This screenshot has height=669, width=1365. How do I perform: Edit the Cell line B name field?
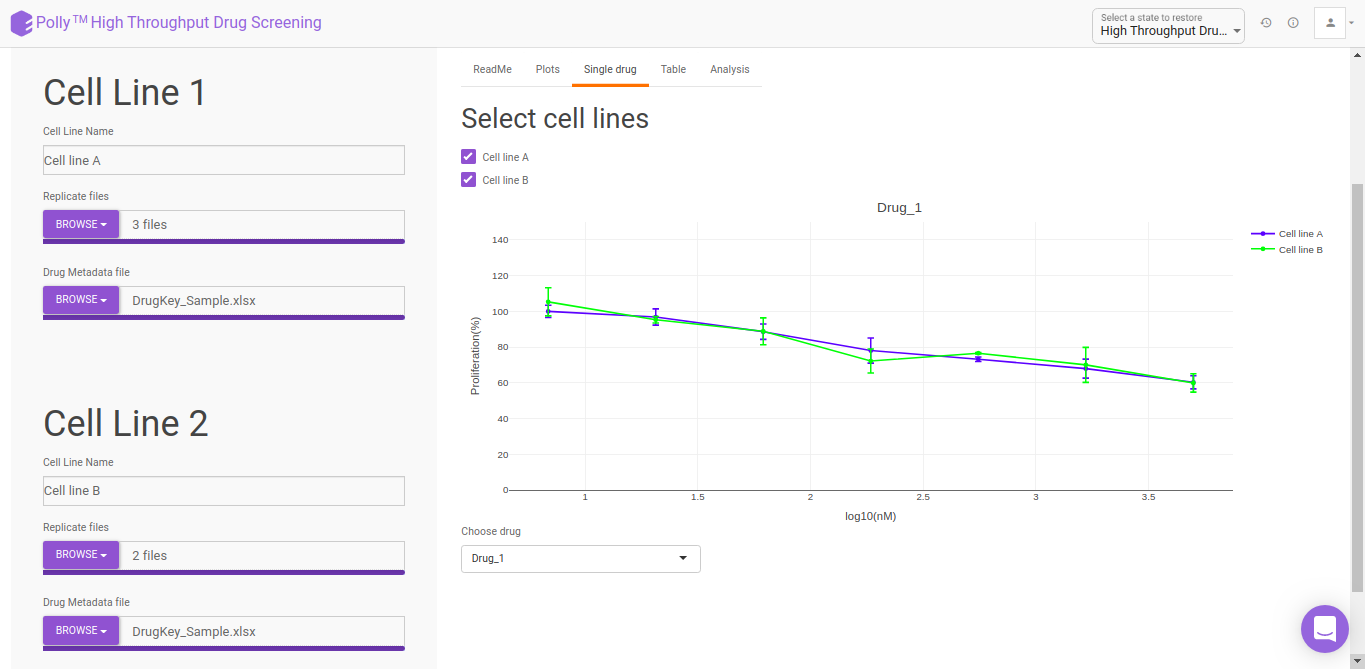pos(224,491)
